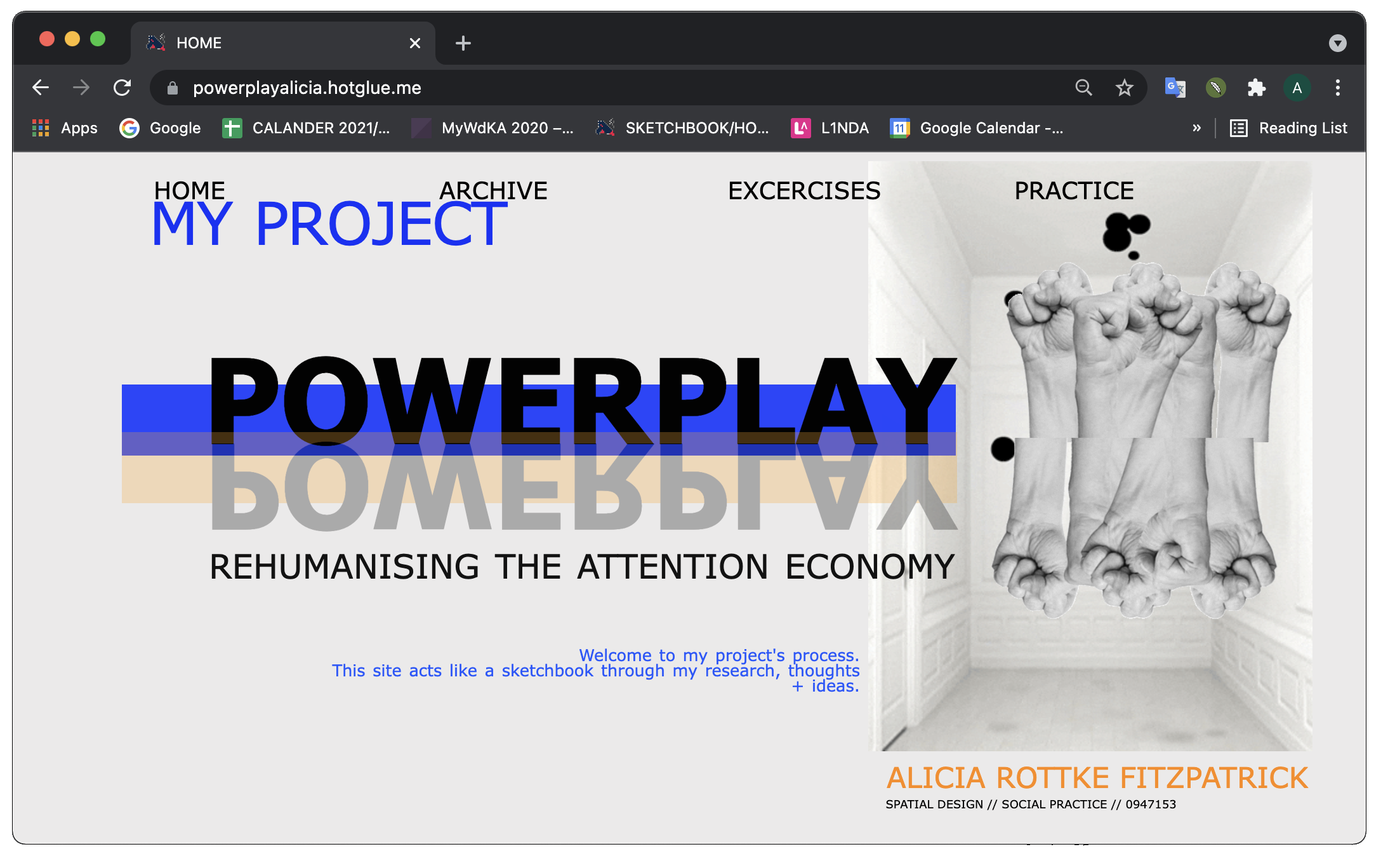Image resolution: width=1395 pixels, height=868 pixels.
Task: Click the address bar URL field
Action: [571, 88]
